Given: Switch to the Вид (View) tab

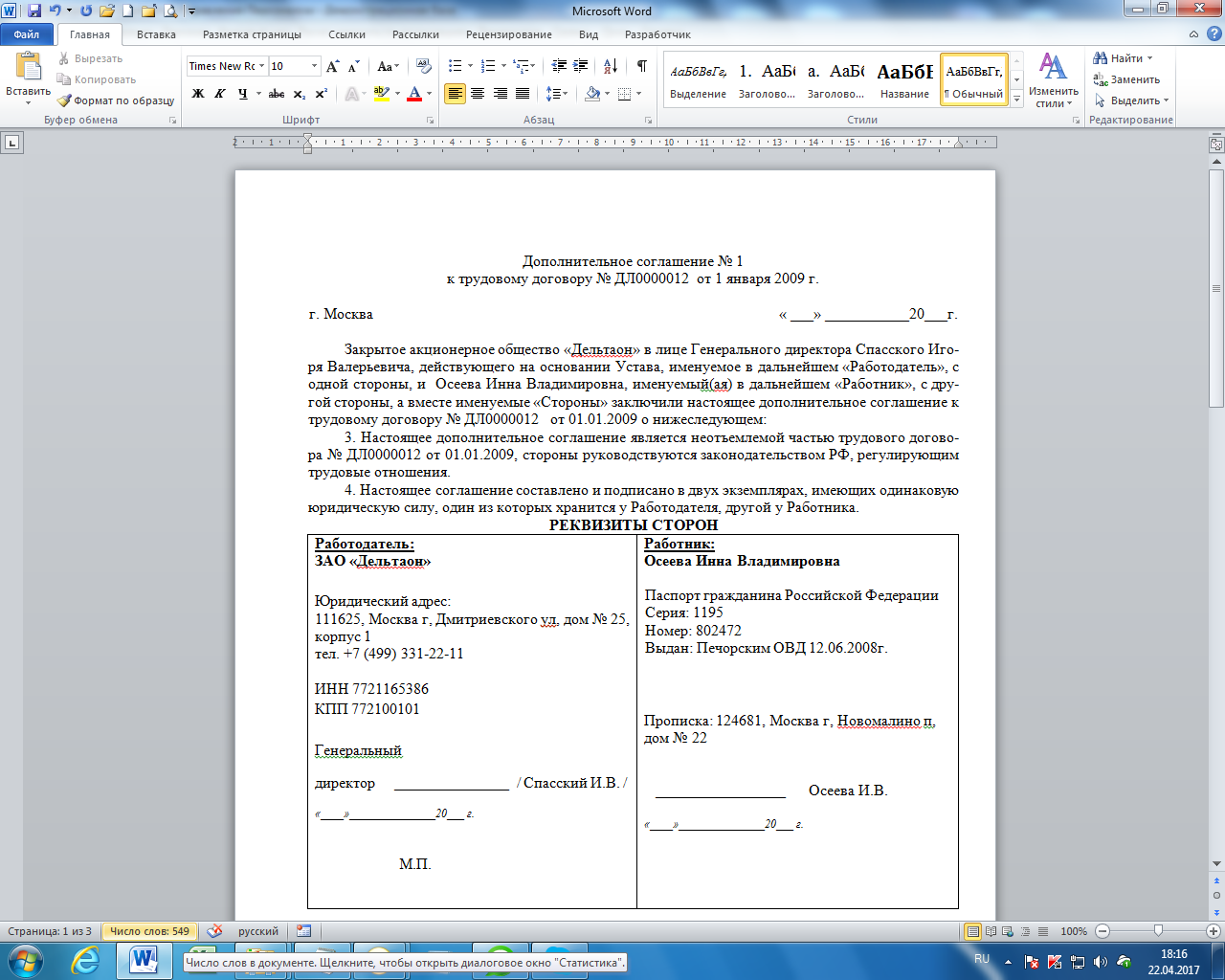Looking at the screenshot, I should (589, 34).
